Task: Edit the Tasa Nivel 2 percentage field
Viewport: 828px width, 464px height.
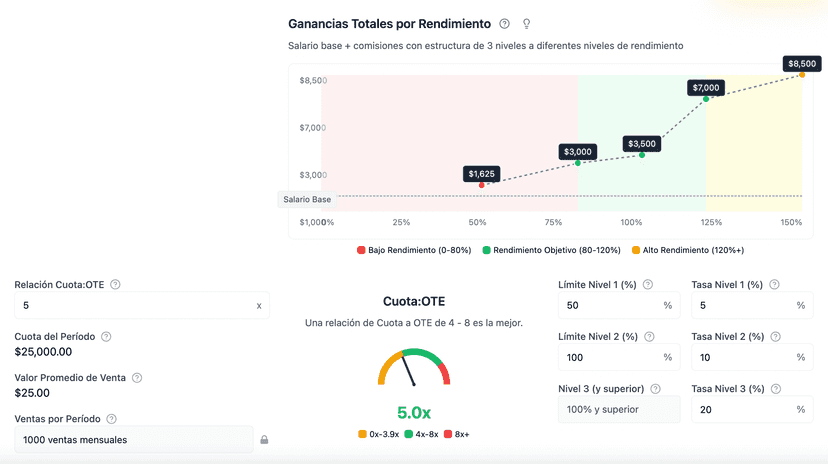Action: pyautogui.click(x=740, y=357)
